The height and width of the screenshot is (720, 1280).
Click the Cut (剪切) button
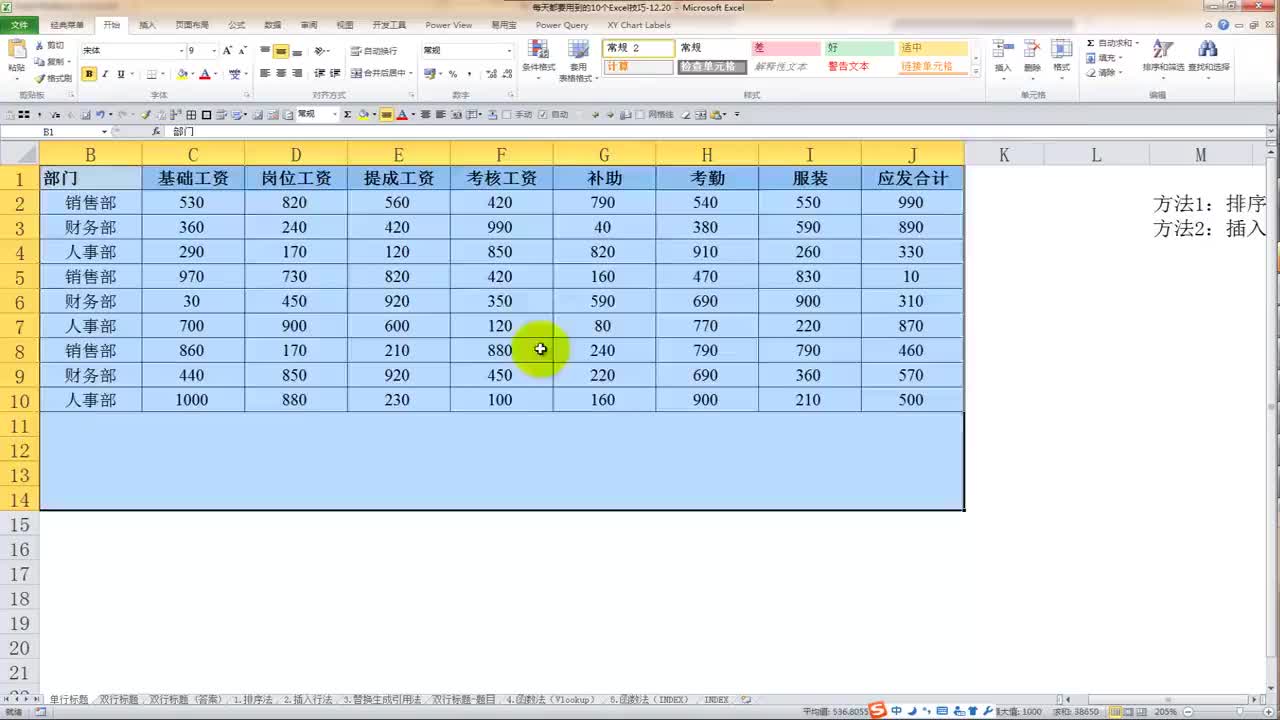point(49,45)
